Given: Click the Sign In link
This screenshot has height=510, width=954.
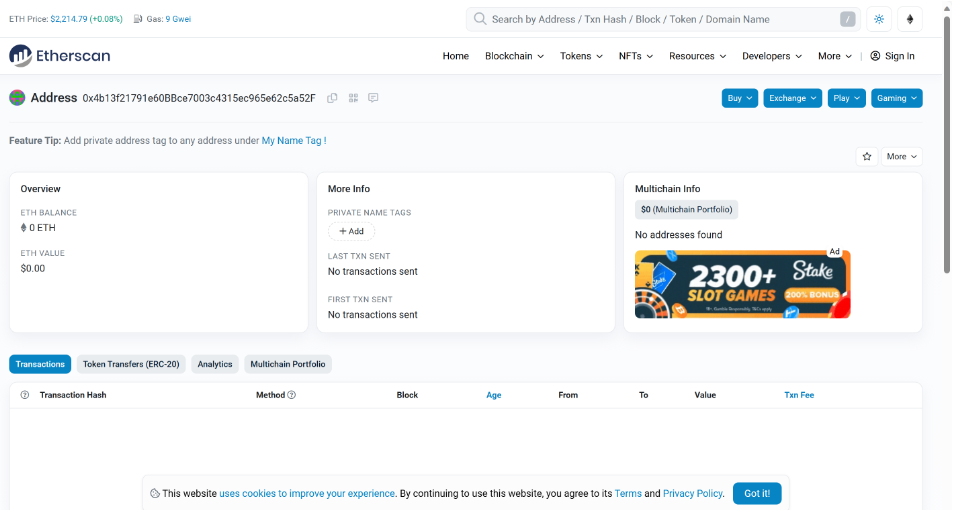Looking at the screenshot, I should 893,56.
